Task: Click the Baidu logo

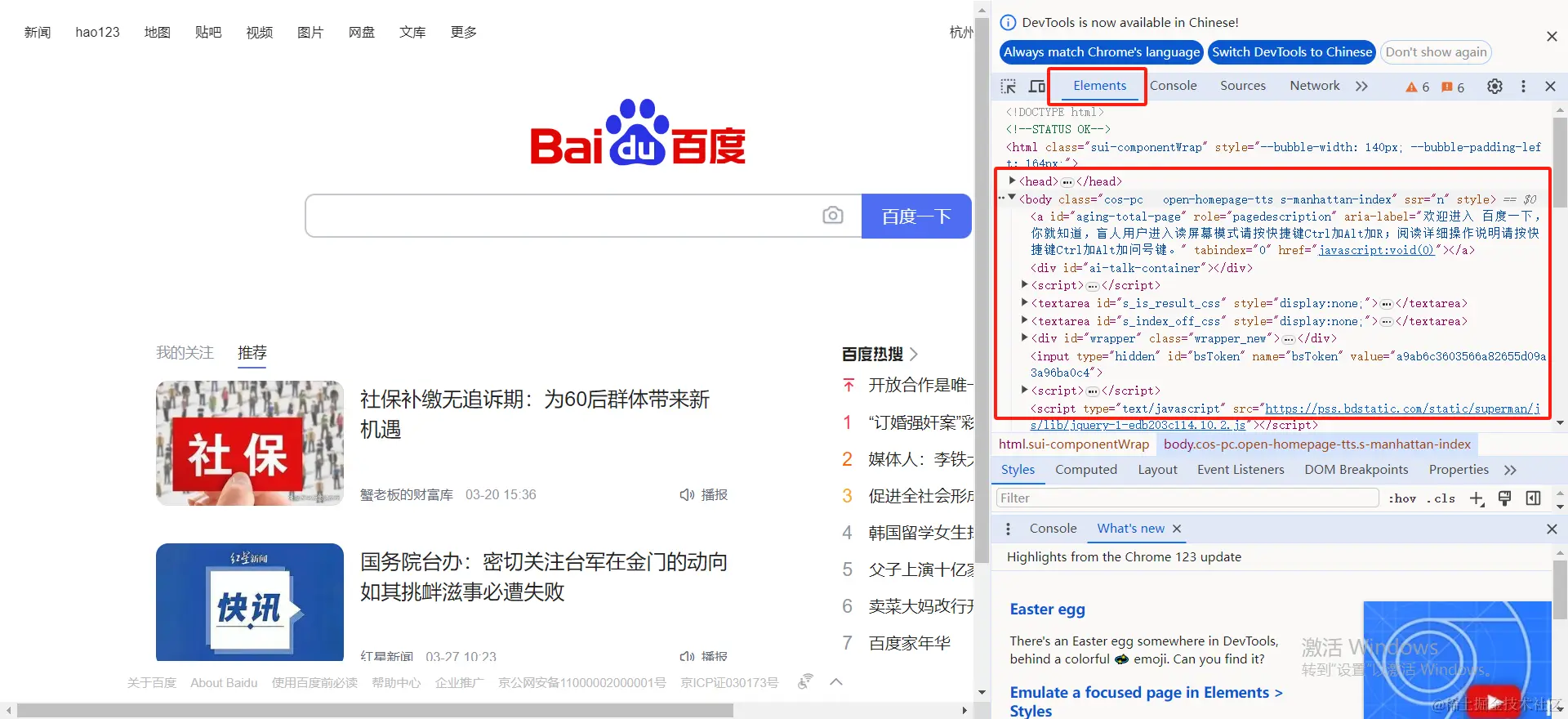Action: 638,132
